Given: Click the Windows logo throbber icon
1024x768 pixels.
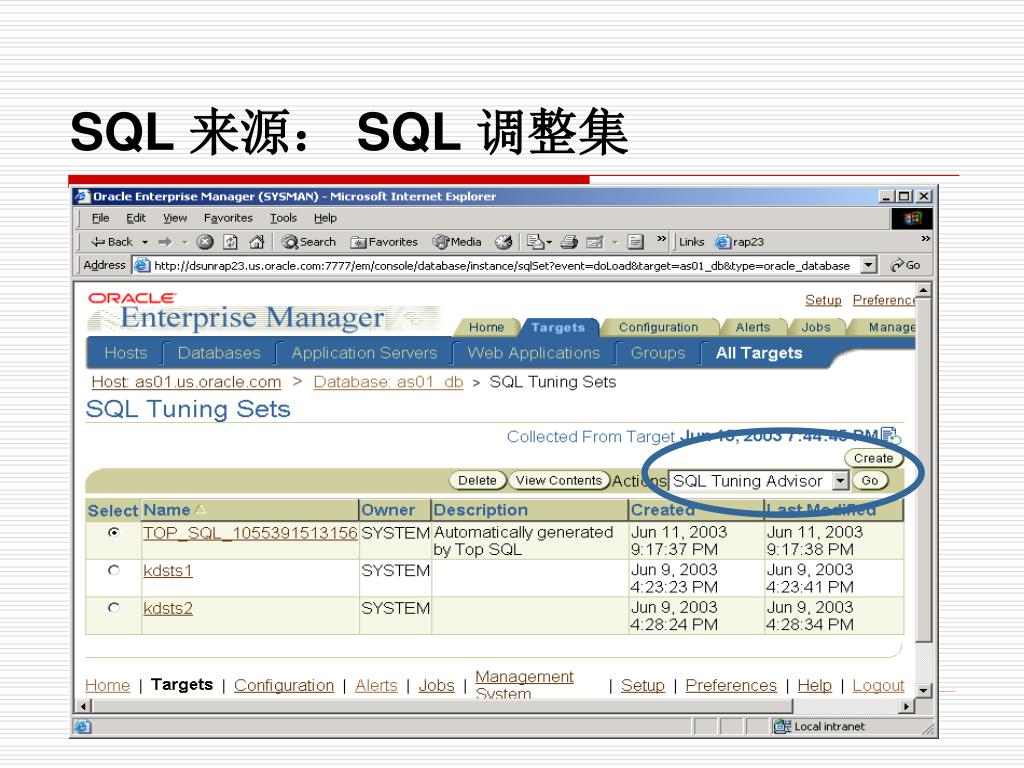Looking at the screenshot, I should coord(912,218).
